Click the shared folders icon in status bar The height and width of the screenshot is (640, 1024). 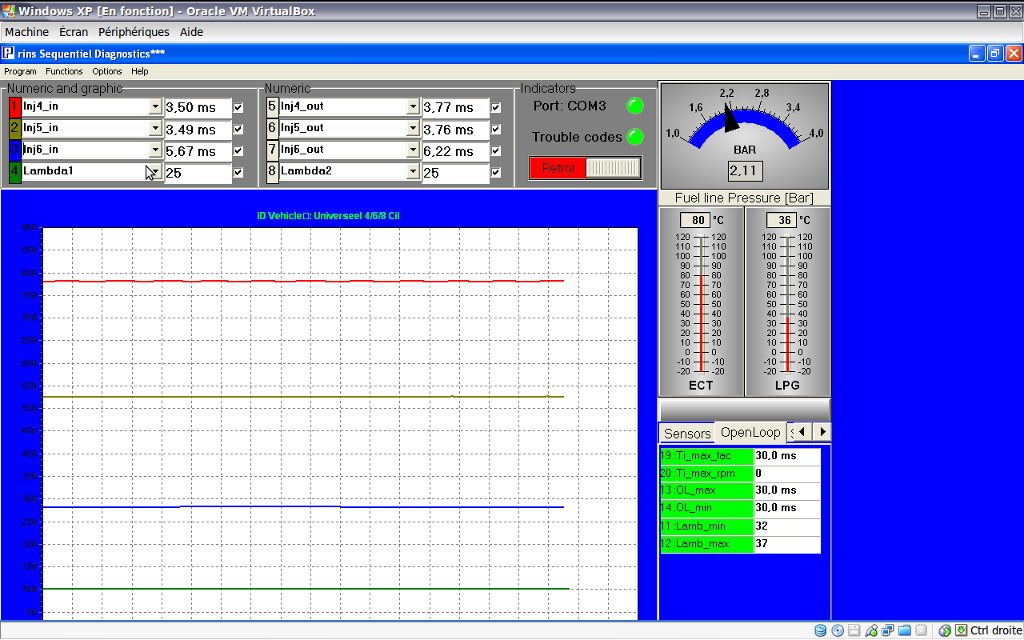pyautogui.click(x=904, y=630)
